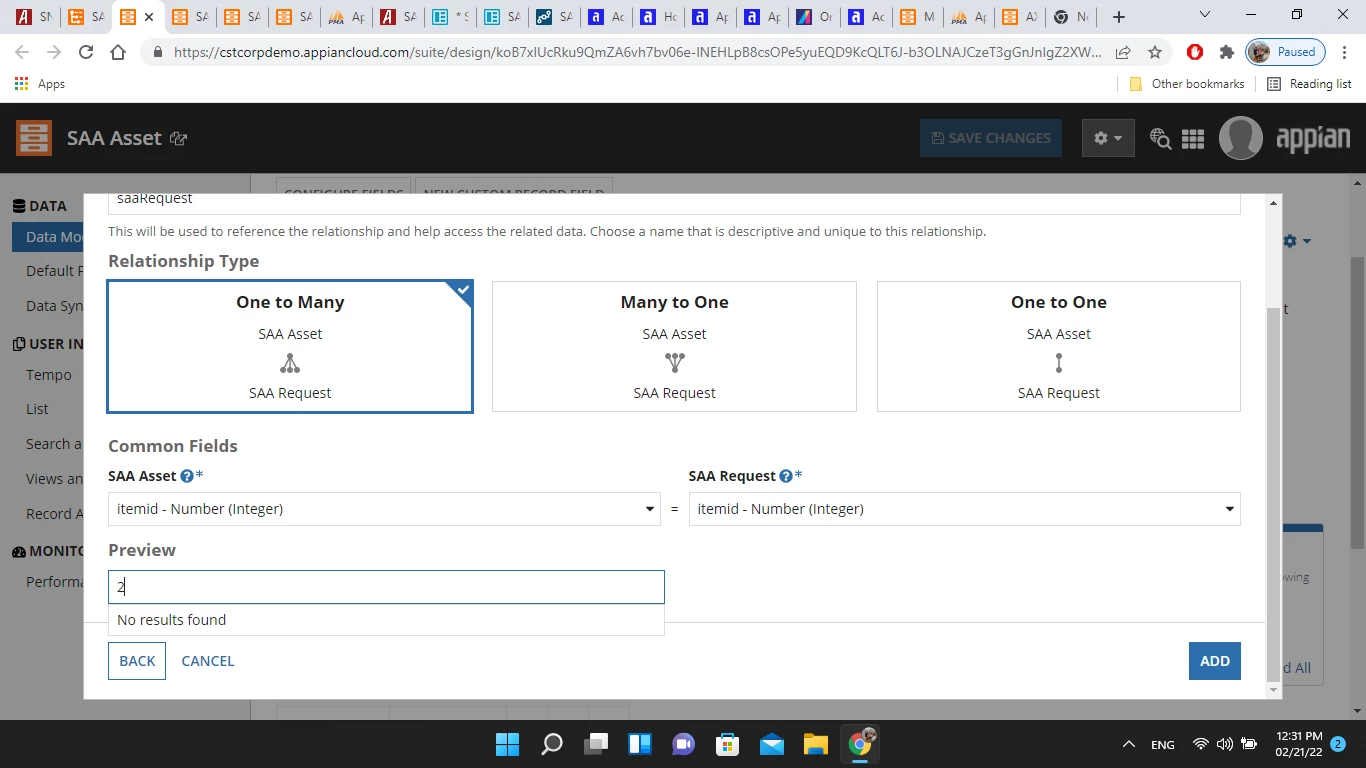Switch to the first browser tab labeled SN
1366x768 pixels.
point(34,17)
